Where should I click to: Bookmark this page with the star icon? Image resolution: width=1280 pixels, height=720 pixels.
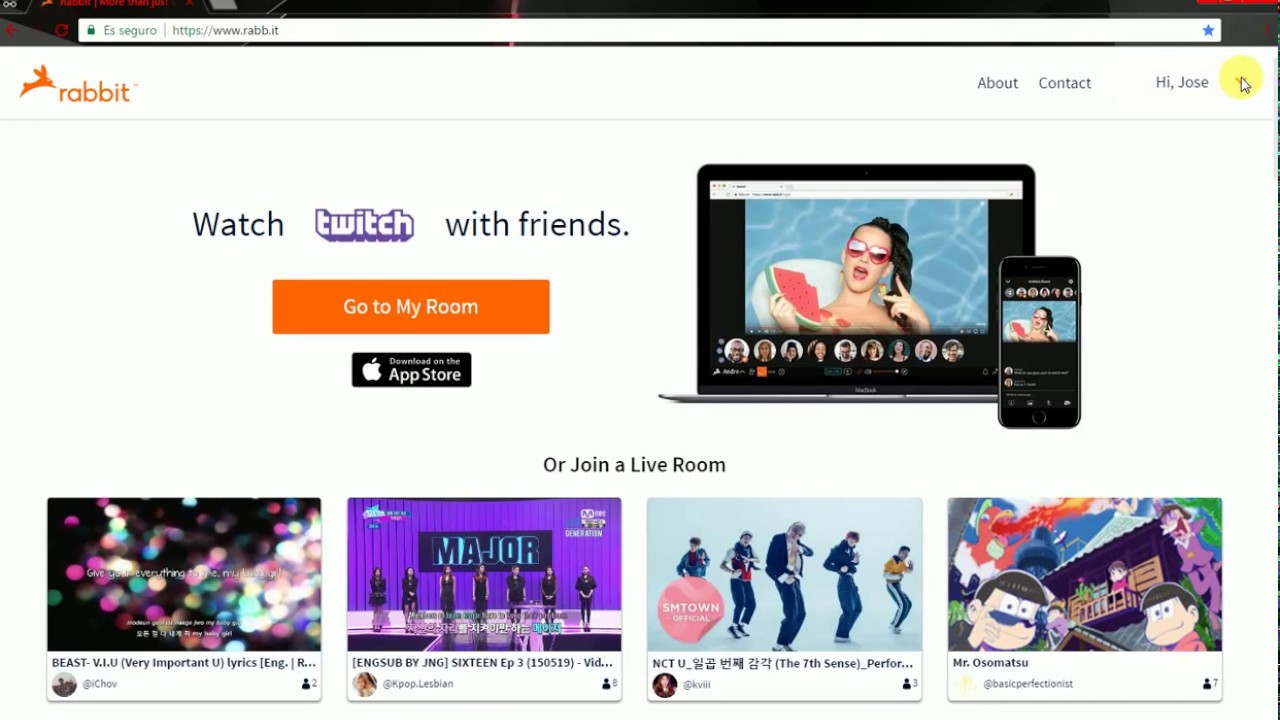coord(1208,30)
